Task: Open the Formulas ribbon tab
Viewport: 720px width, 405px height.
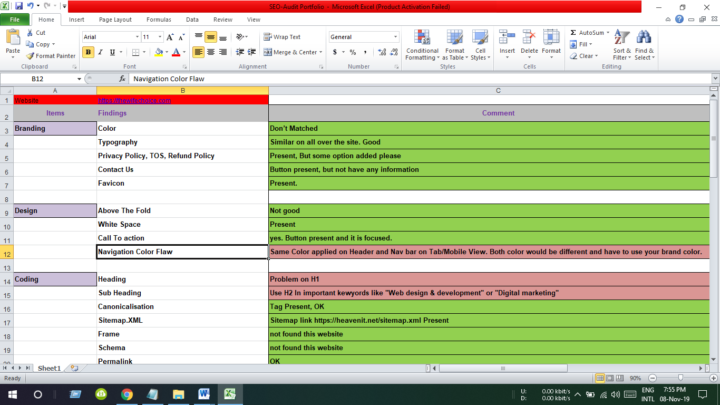Action: pos(158,19)
